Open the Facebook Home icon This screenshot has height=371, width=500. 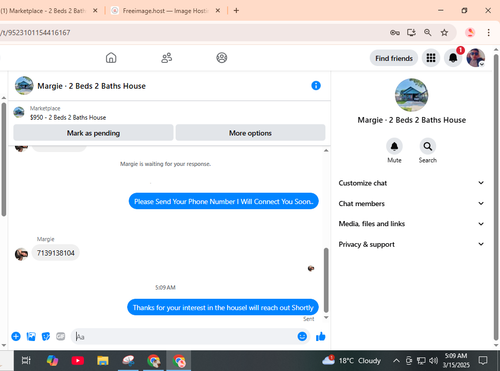111,58
